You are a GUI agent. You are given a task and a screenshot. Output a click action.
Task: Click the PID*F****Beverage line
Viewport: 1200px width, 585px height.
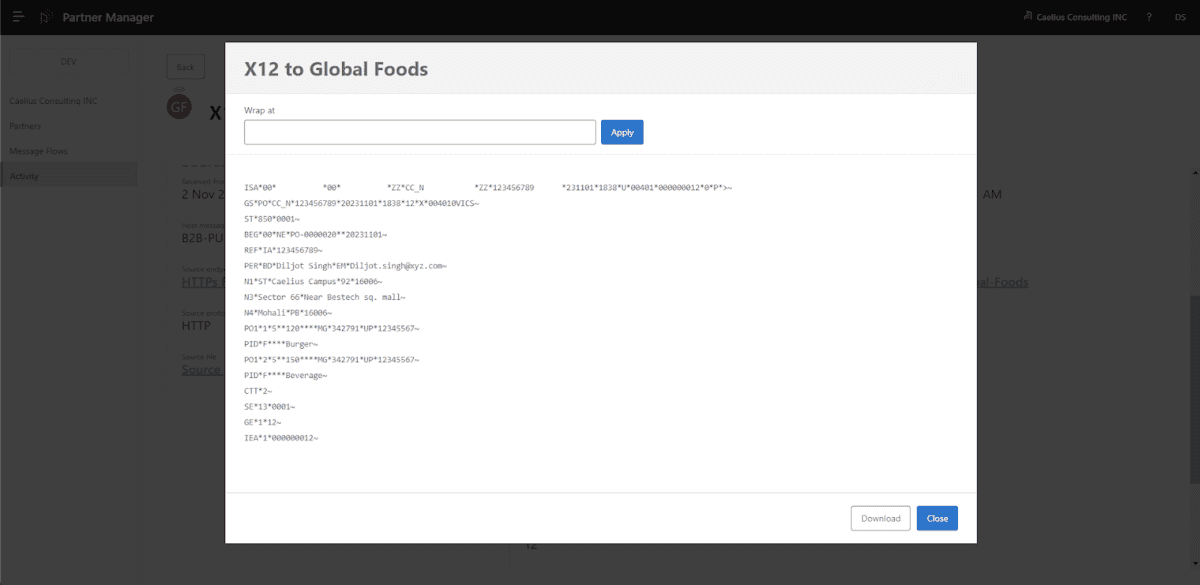(x=285, y=375)
